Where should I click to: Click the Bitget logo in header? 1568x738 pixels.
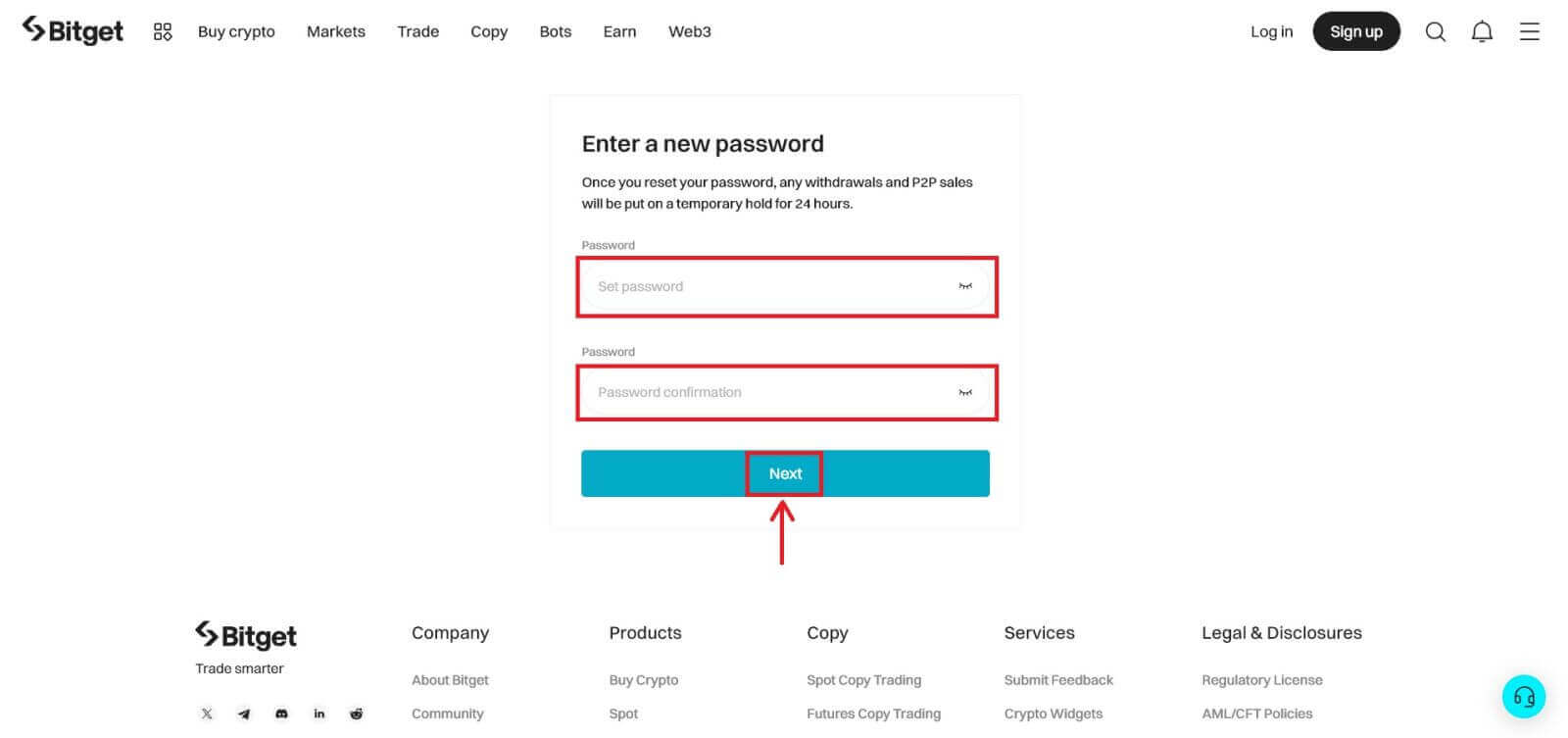tap(73, 31)
